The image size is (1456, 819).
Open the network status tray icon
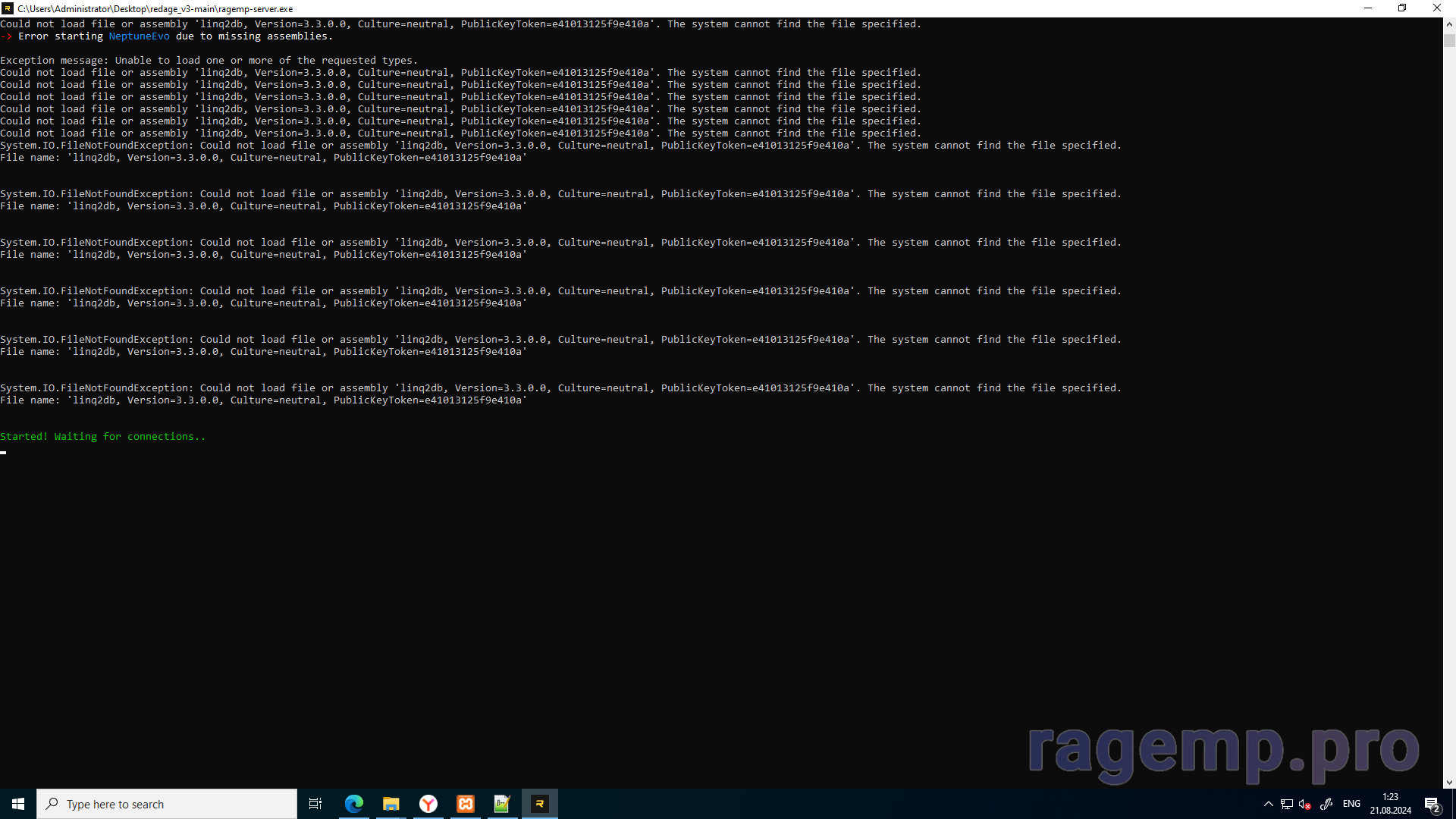coord(1287,804)
